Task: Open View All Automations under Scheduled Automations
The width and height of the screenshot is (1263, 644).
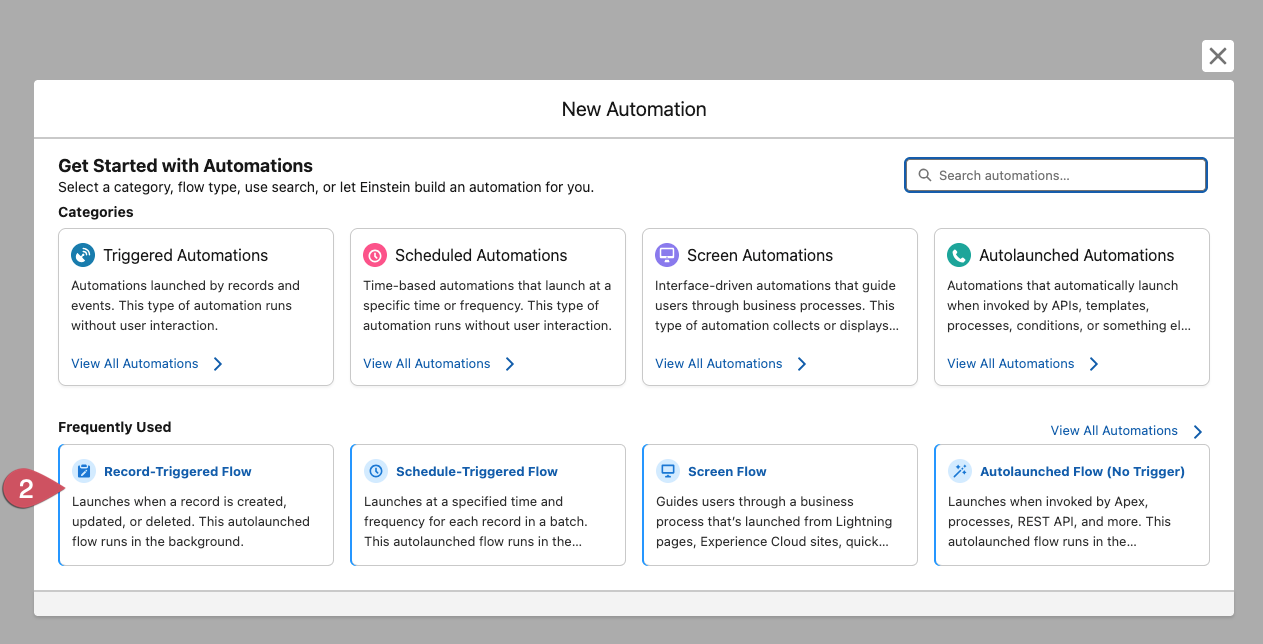Action: (427, 364)
